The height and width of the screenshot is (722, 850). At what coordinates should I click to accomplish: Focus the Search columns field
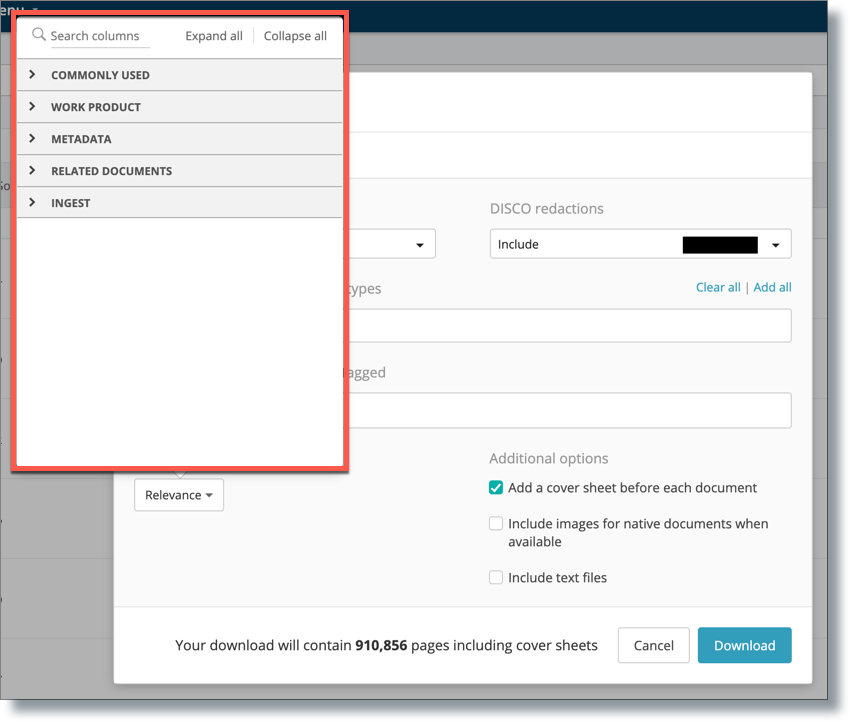pyautogui.click(x=100, y=36)
